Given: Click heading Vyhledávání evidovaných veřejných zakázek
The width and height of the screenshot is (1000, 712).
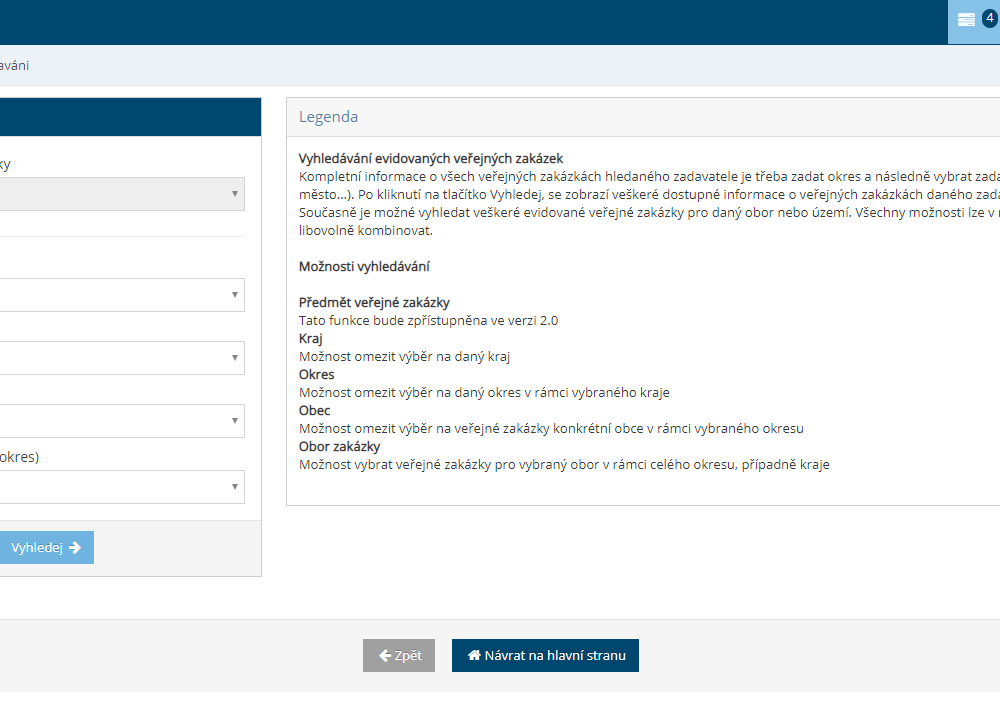Looking at the screenshot, I should click(431, 158).
